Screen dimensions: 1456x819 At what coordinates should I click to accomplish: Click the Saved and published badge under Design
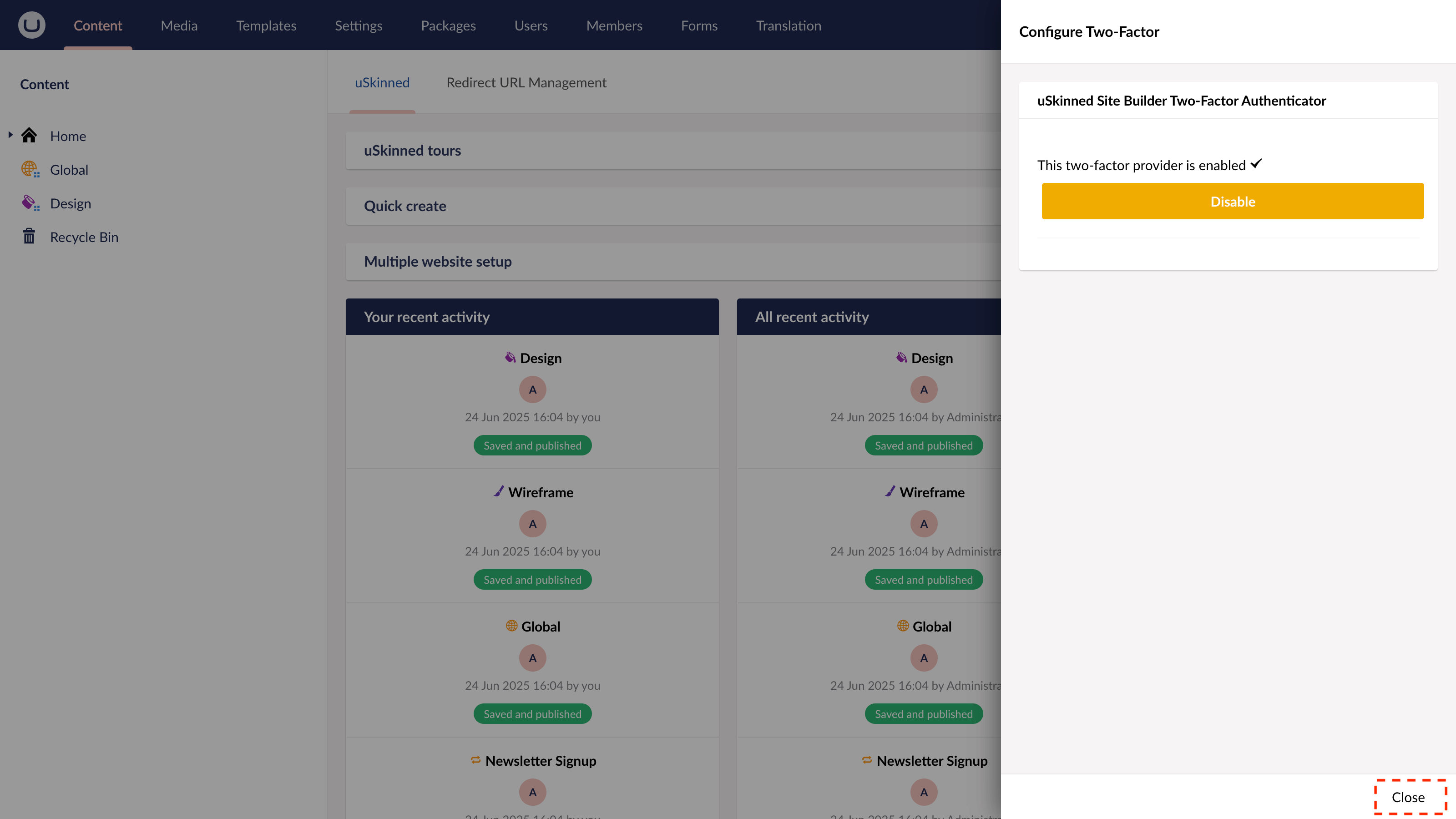532,445
